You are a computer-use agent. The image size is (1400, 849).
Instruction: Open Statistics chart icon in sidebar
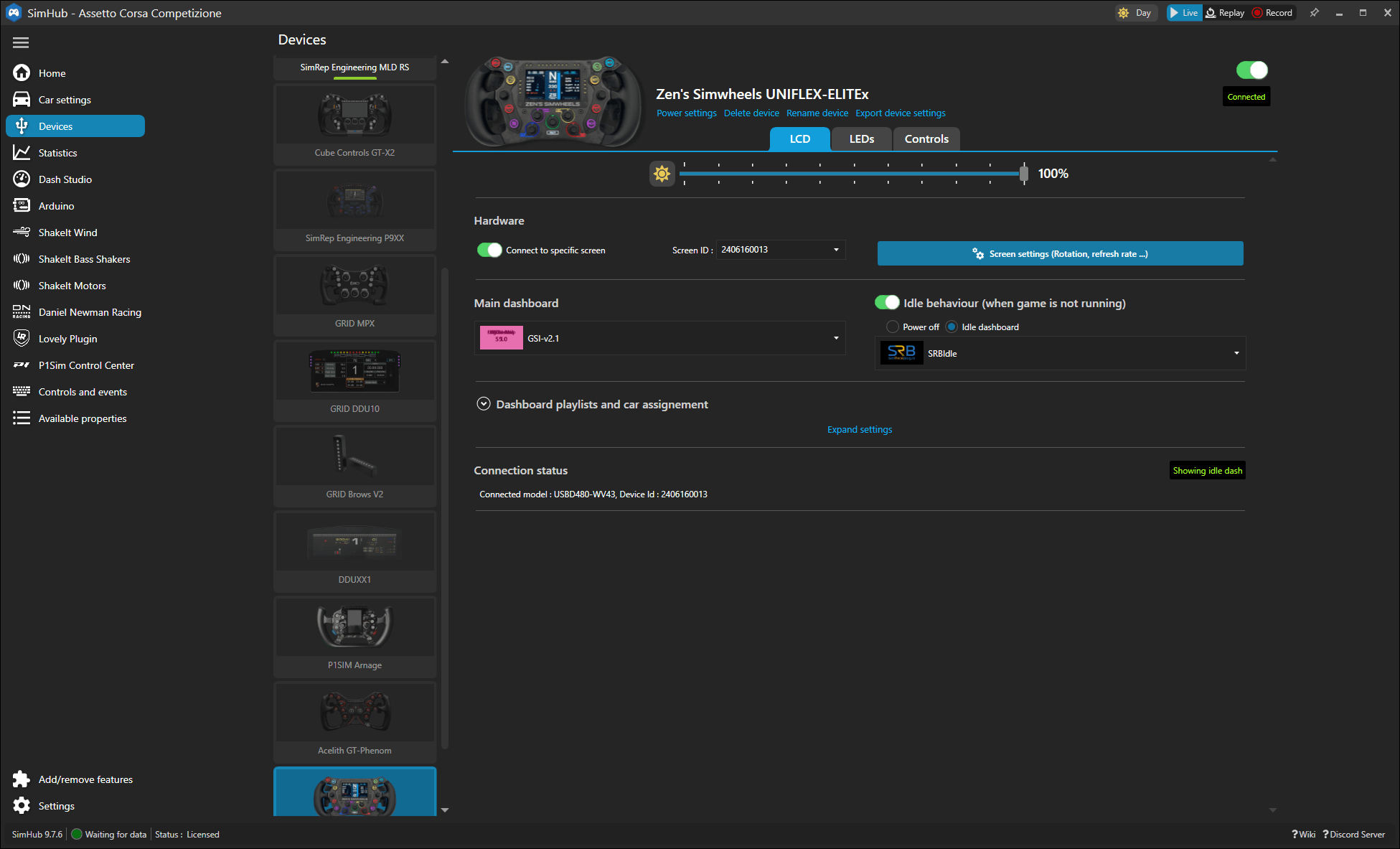click(x=22, y=153)
